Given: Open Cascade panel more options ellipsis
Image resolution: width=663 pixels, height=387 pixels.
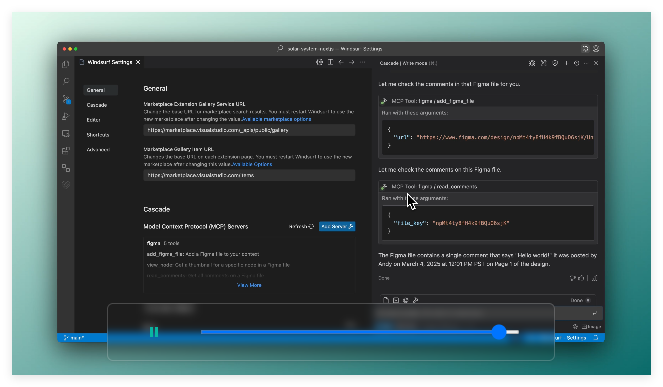Looking at the screenshot, I should (586, 63).
